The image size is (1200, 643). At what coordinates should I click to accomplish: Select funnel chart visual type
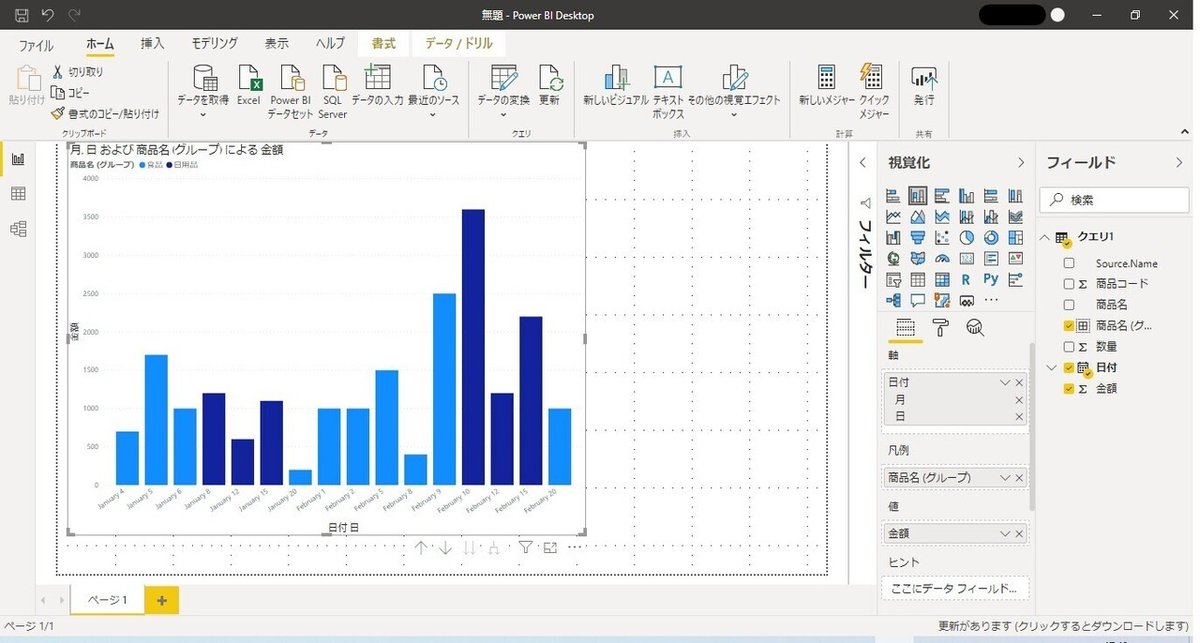pos(917,238)
